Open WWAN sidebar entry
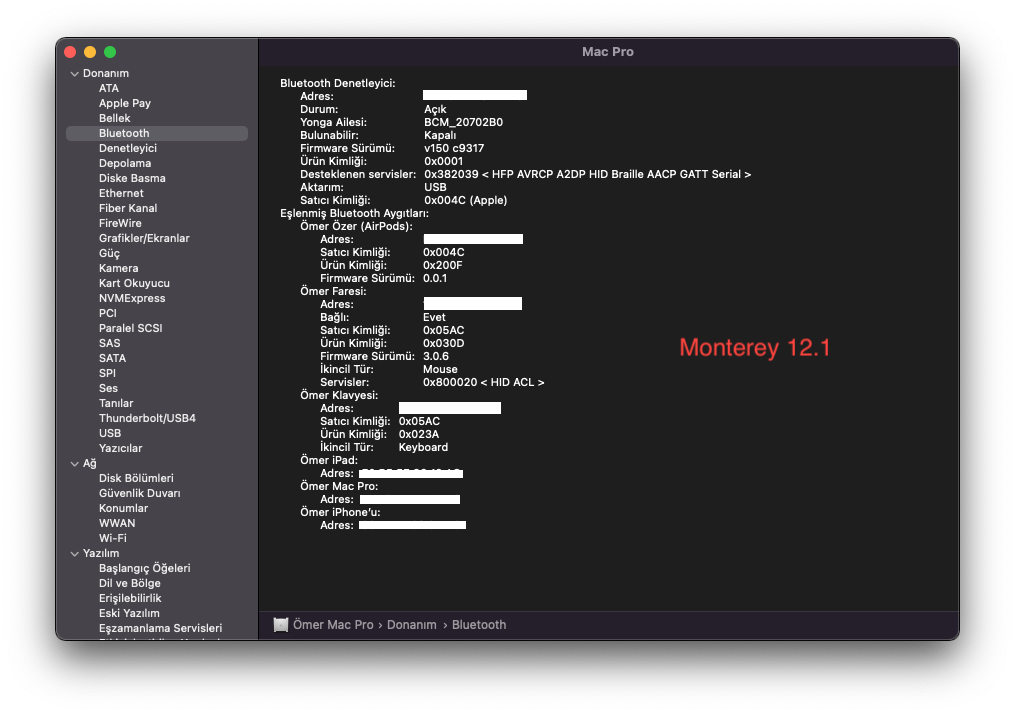The width and height of the screenshot is (1015, 714). click(117, 523)
